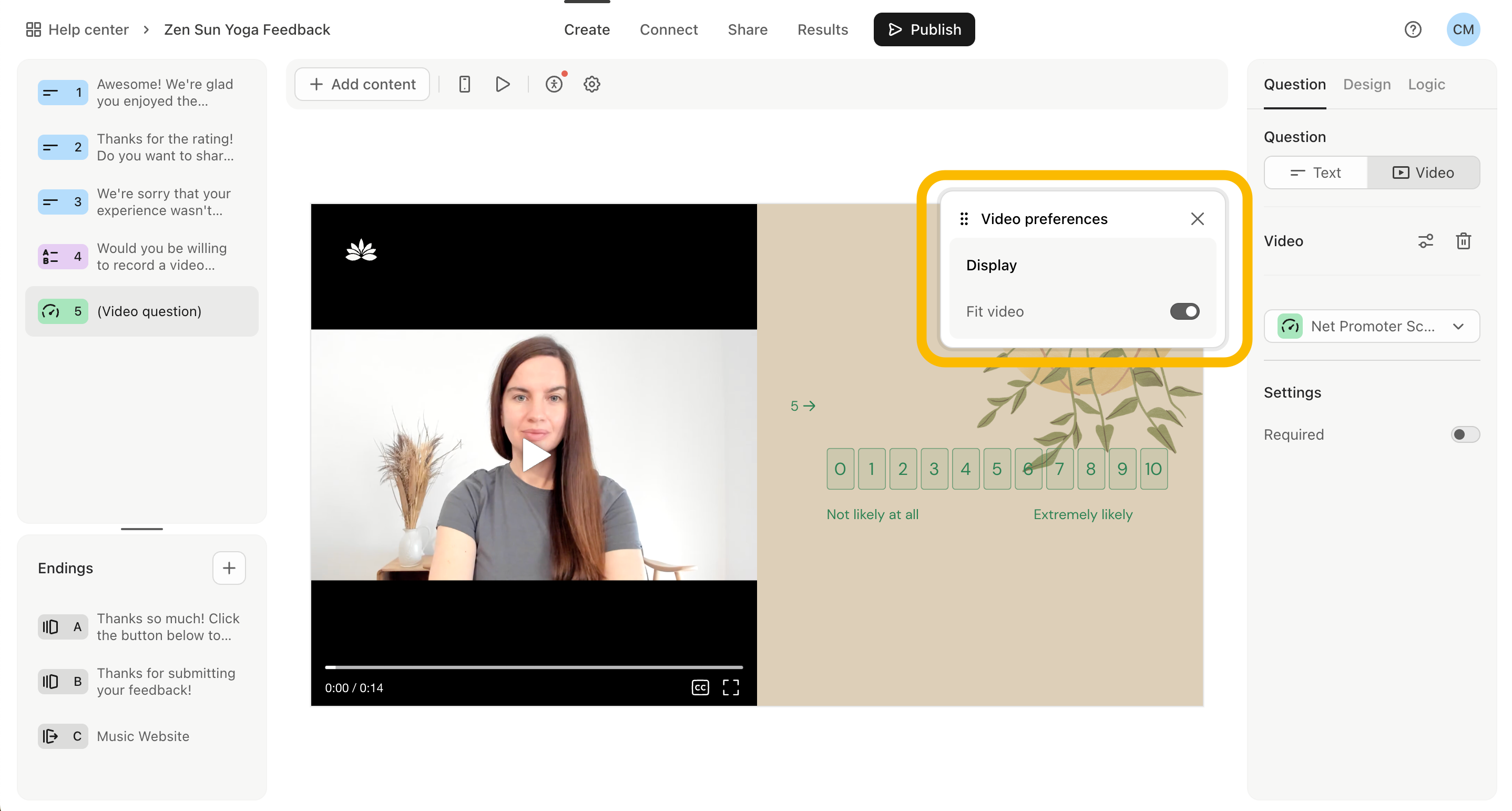The width and height of the screenshot is (1512, 811).
Task: Click the mobile preview icon
Action: tap(464, 84)
